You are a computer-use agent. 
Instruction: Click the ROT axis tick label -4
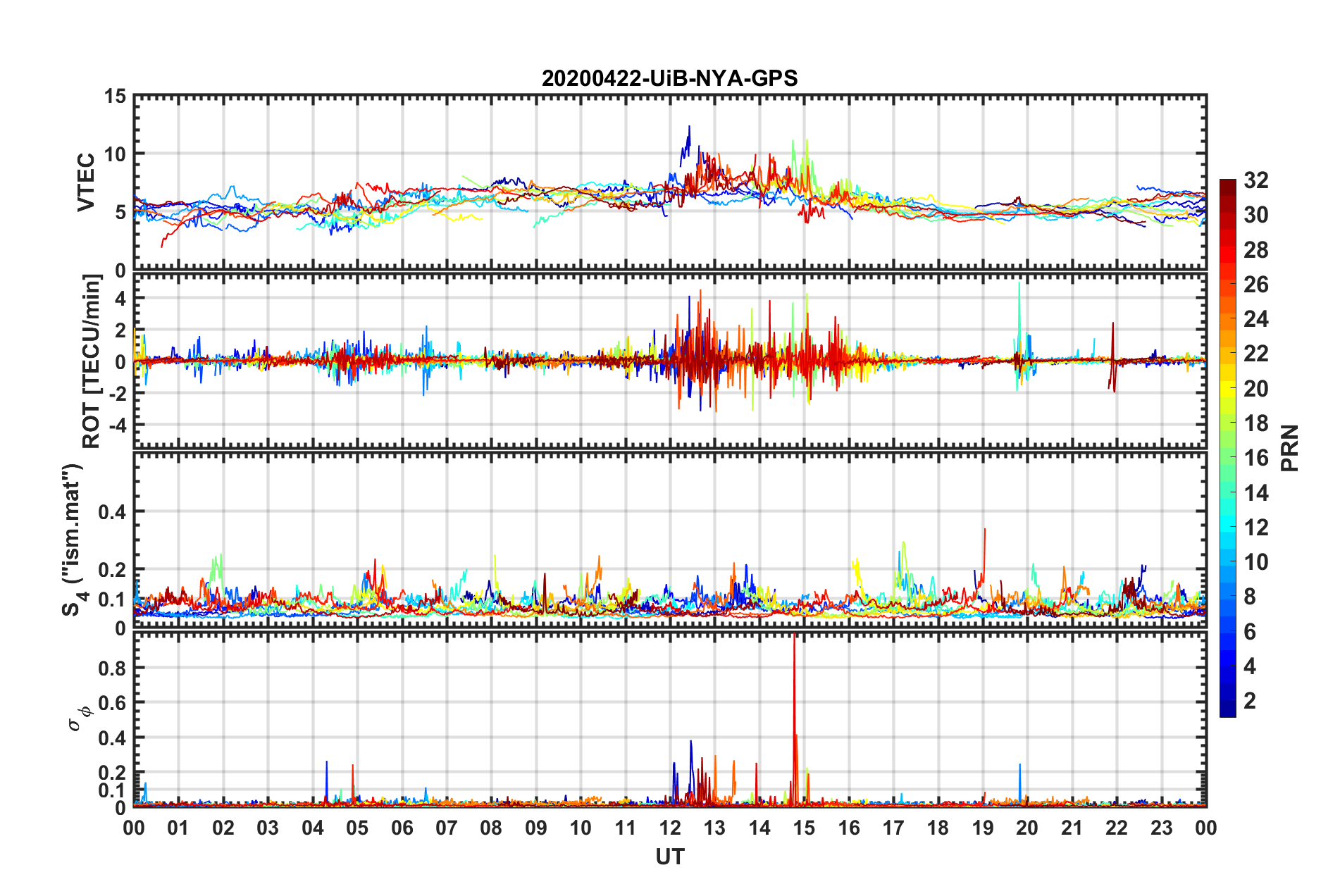(x=116, y=425)
